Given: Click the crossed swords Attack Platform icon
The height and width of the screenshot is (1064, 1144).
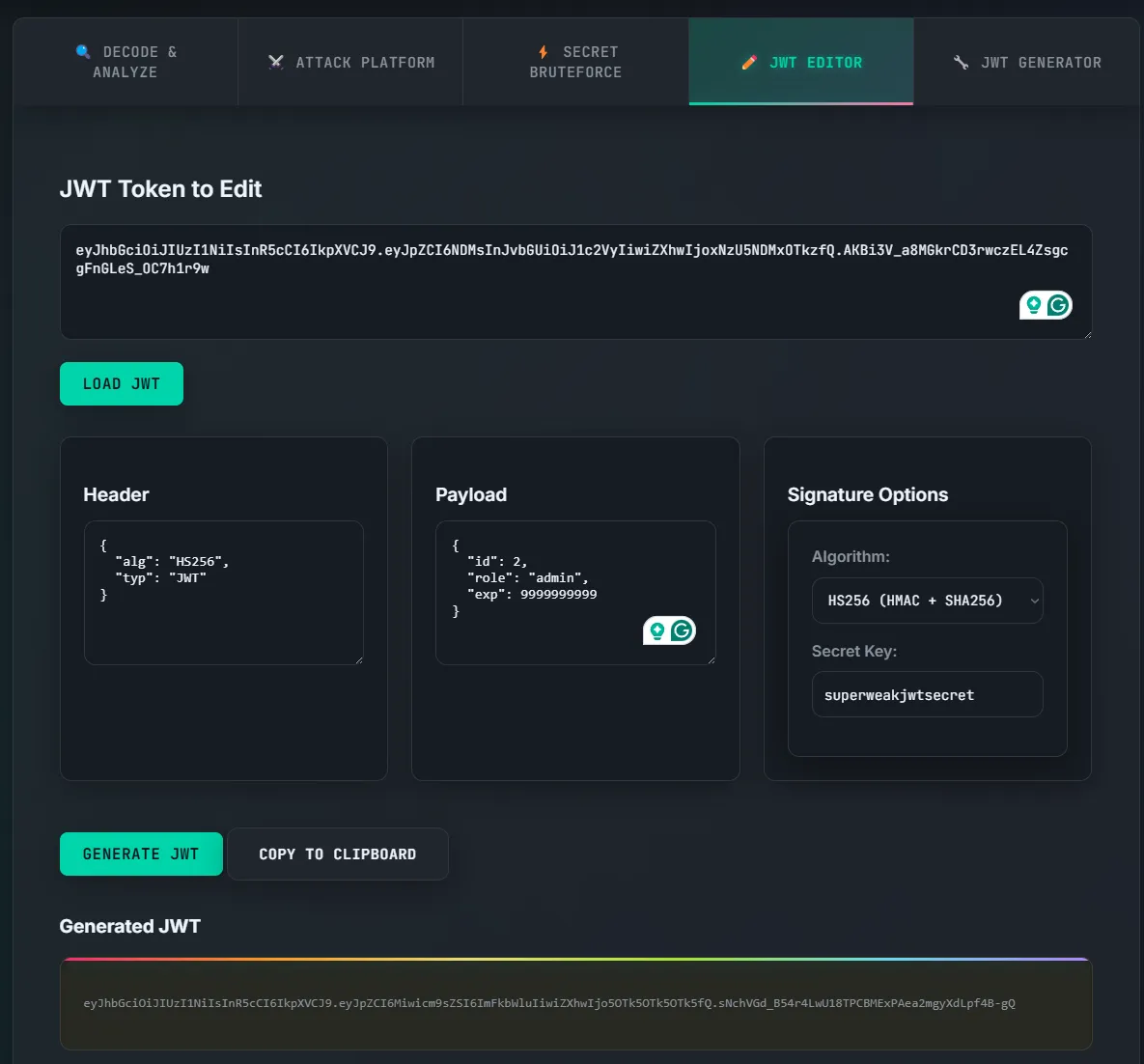Looking at the screenshot, I should 276,63.
